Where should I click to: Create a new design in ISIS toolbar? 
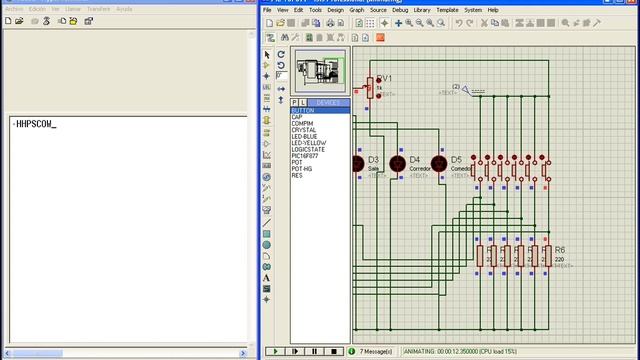coord(269,23)
